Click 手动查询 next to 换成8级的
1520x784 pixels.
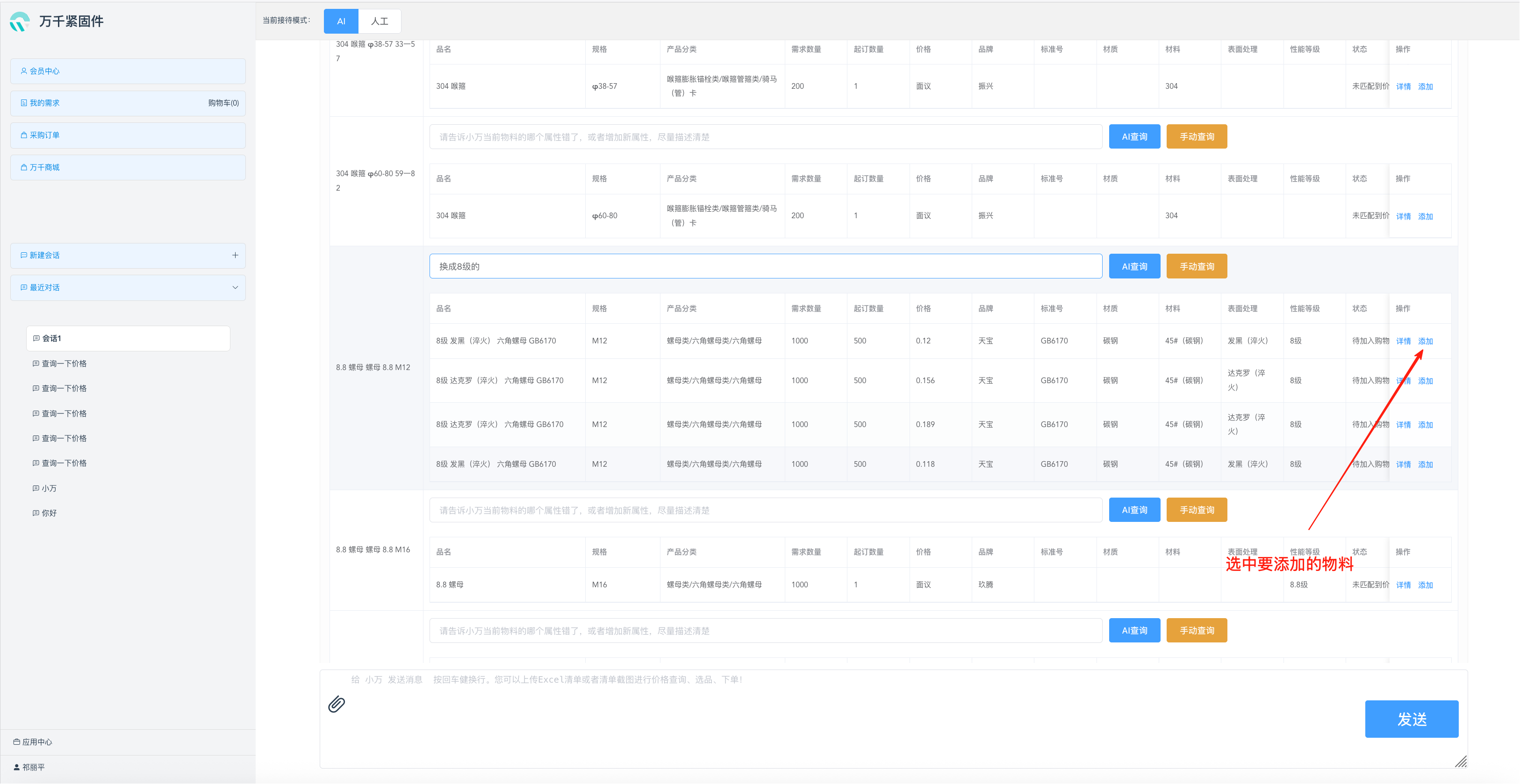click(1196, 267)
